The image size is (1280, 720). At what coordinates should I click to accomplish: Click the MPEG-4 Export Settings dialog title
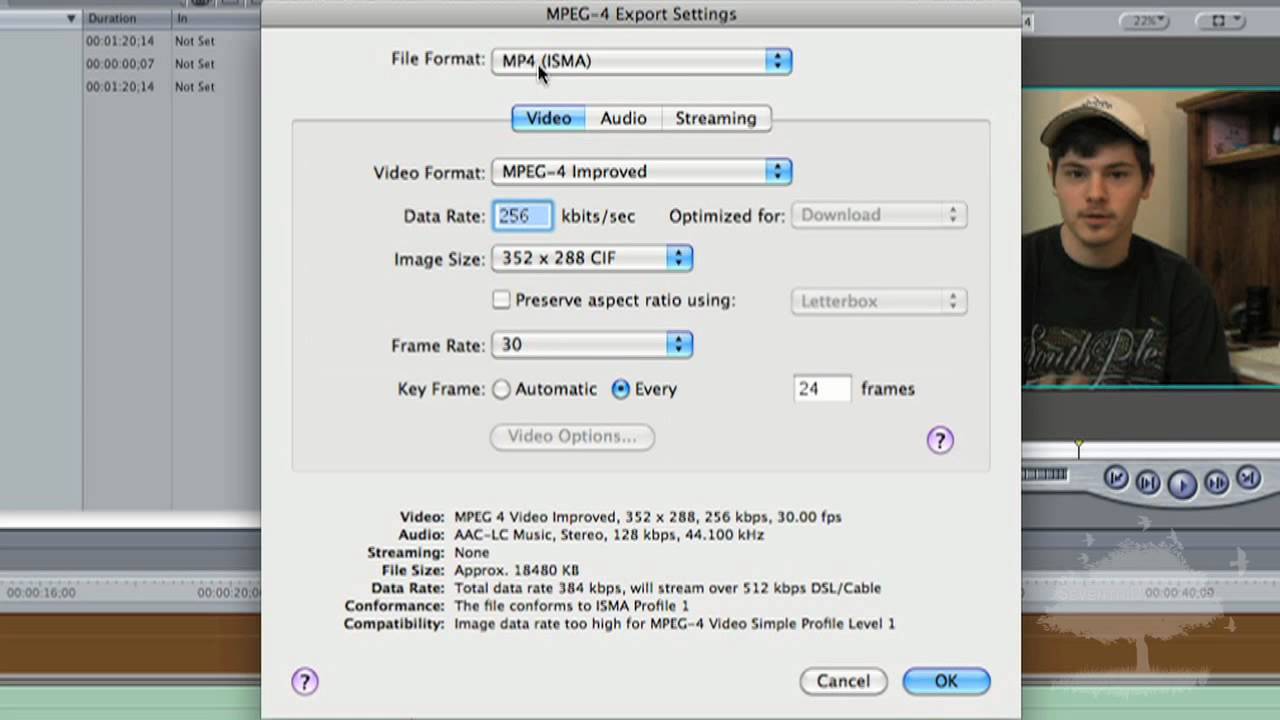(641, 14)
